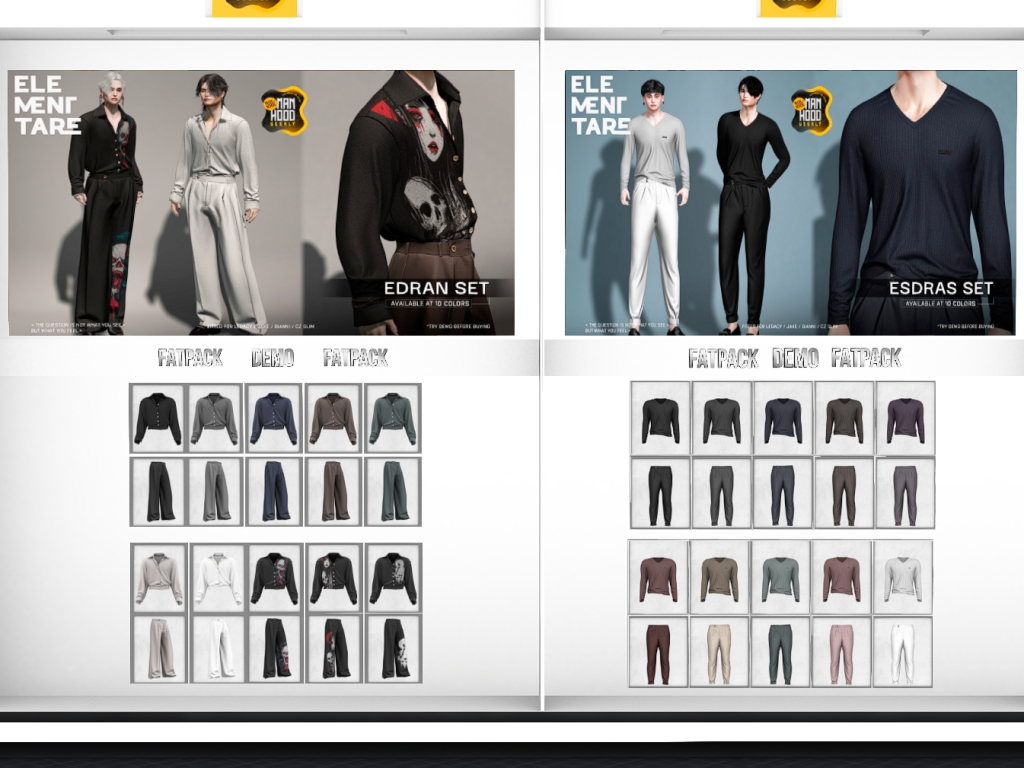The width and height of the screenshot is (1024, 768).
Task: Click DEMO button under Edran Set
Action: 272,358
